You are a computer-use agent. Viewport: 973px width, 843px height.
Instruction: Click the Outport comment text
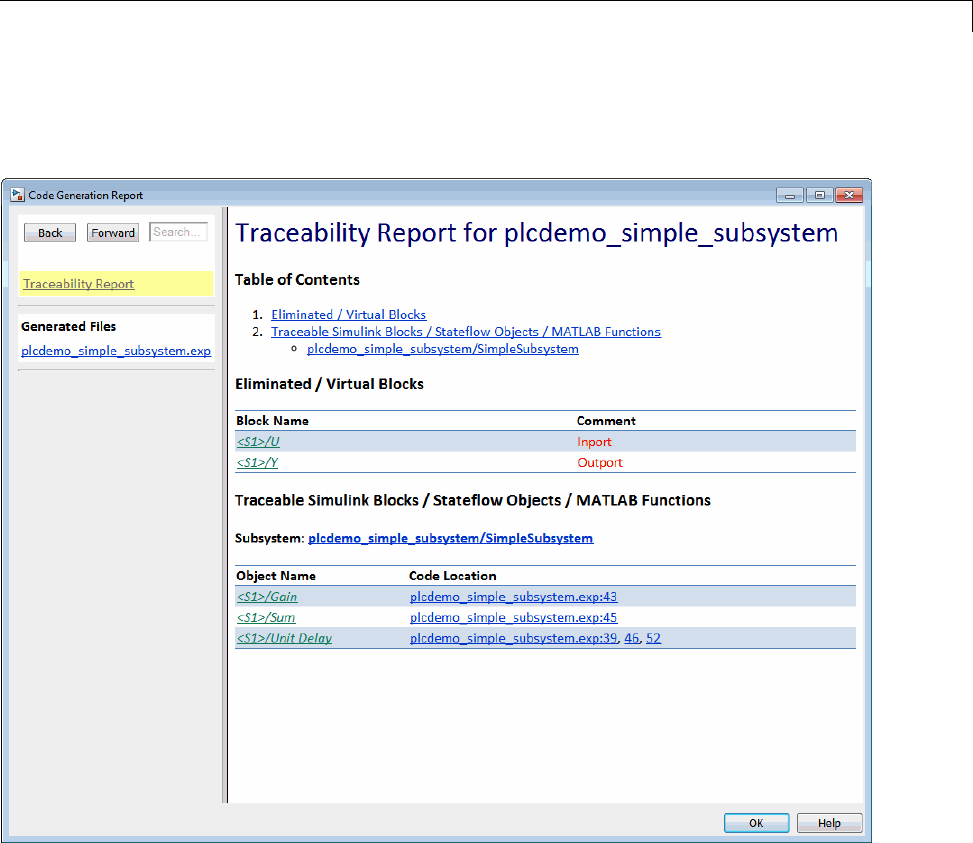(599, 463)
